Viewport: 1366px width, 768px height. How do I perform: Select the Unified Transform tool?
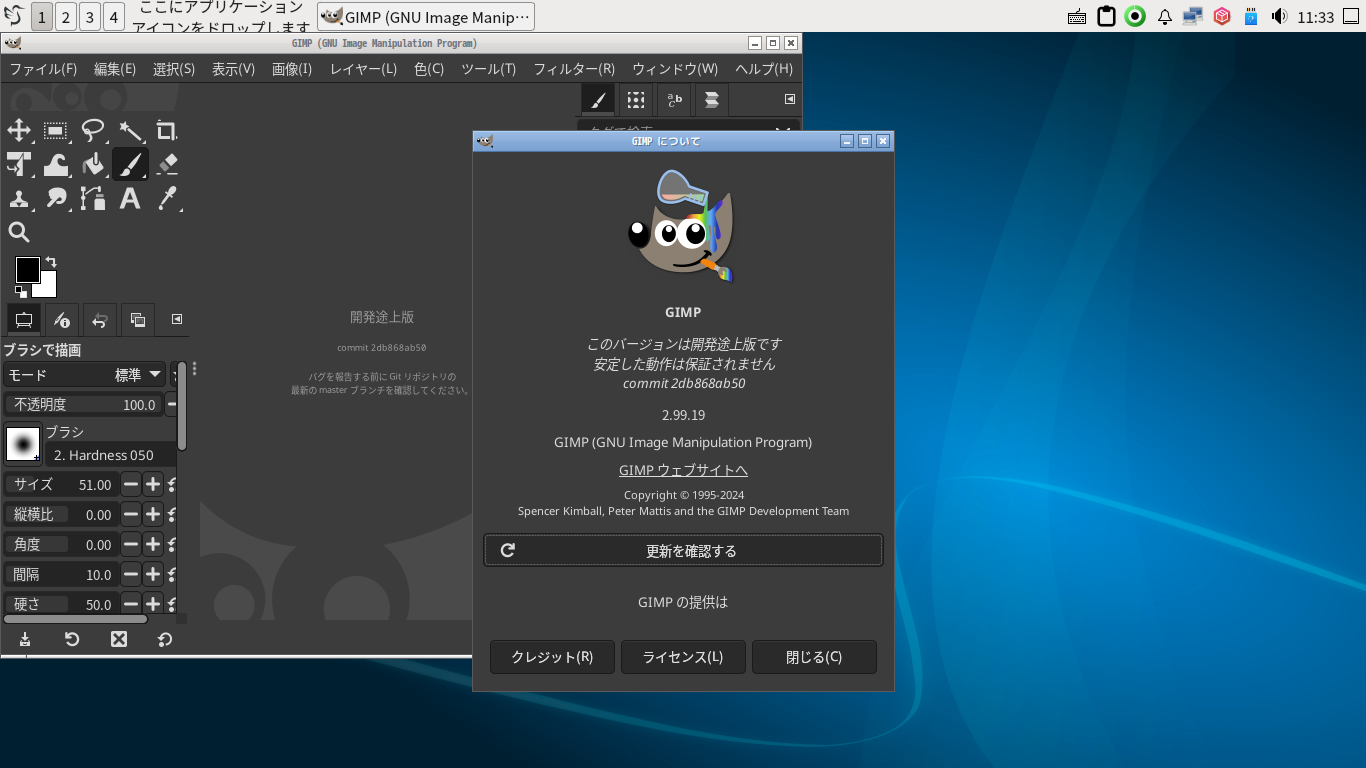[19, 164]
